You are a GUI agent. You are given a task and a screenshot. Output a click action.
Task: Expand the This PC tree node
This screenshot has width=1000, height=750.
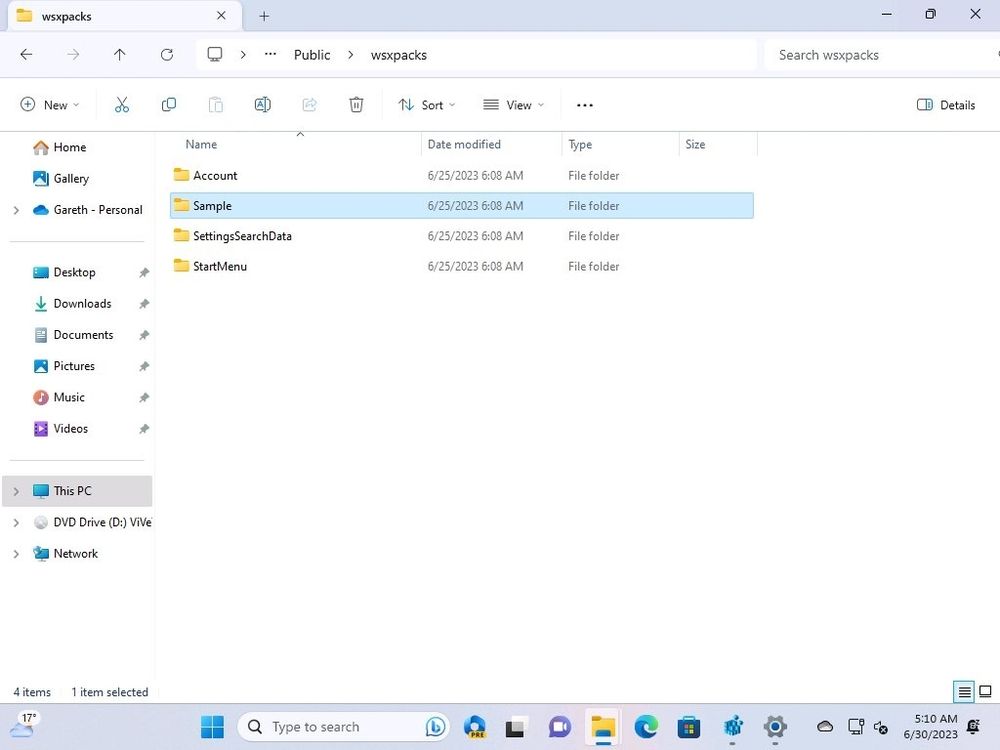[x=16, y=492]
